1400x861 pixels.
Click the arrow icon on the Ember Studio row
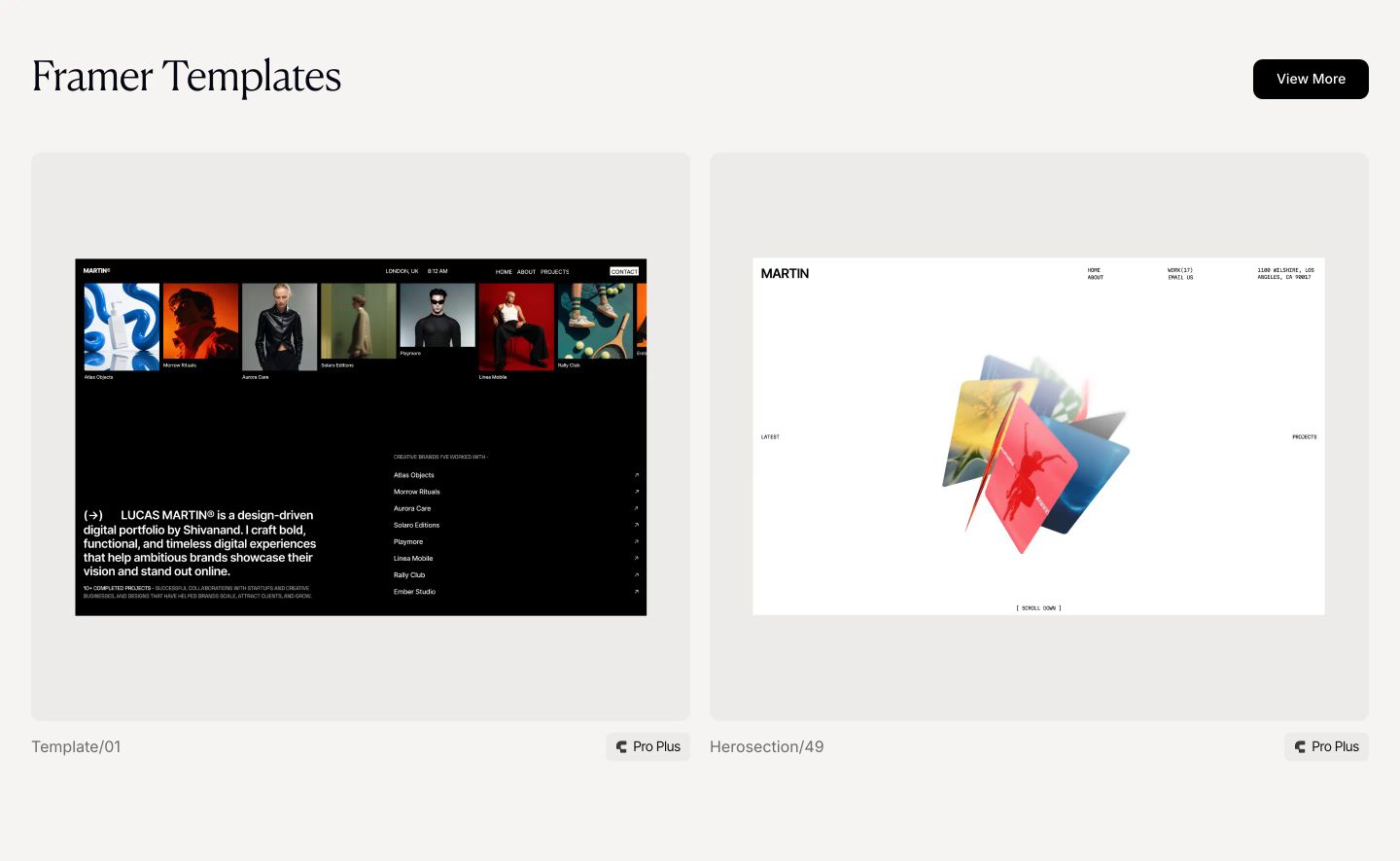(x=637, y=591)
